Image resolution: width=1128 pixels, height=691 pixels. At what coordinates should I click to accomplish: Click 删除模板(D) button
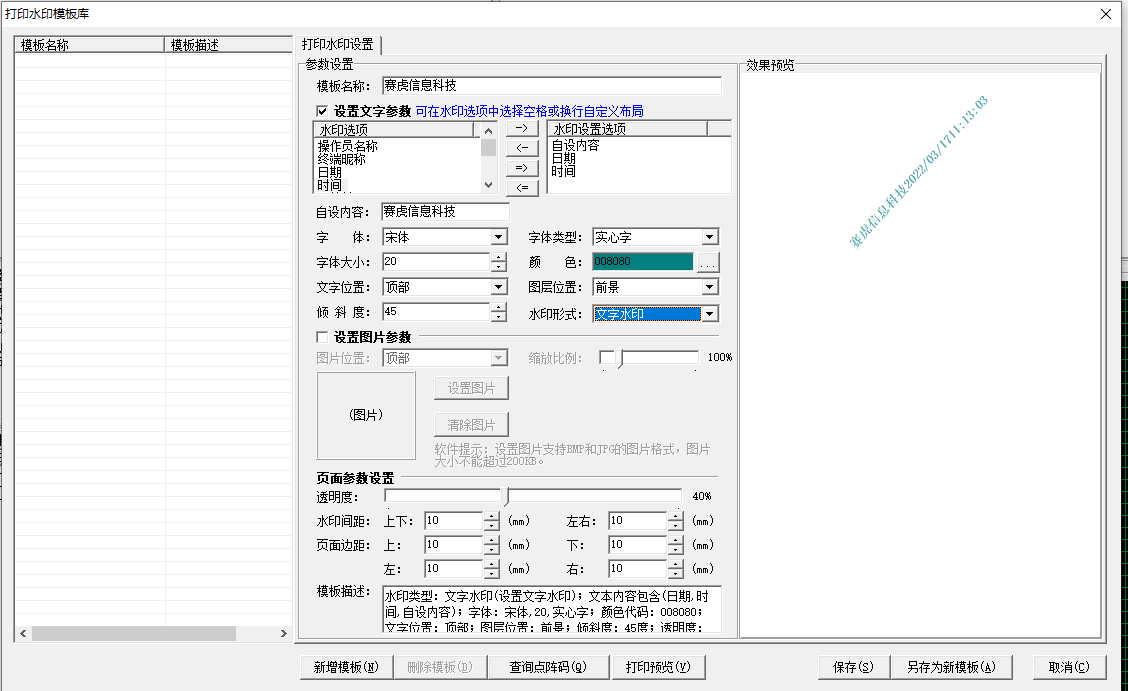point(440,667)
